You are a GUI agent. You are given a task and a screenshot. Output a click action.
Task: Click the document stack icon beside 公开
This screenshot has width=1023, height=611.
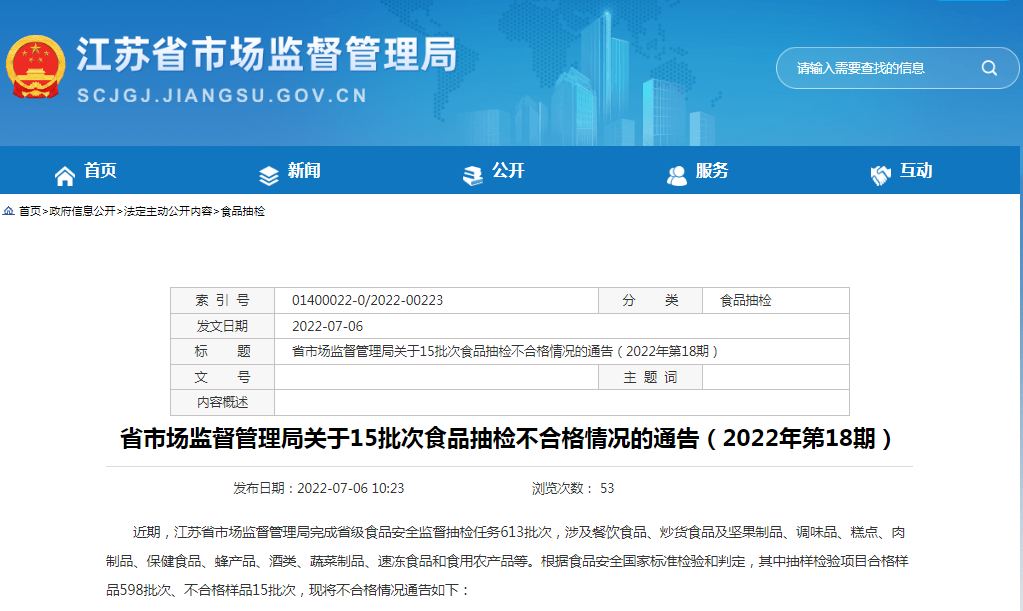pos(472,175)
